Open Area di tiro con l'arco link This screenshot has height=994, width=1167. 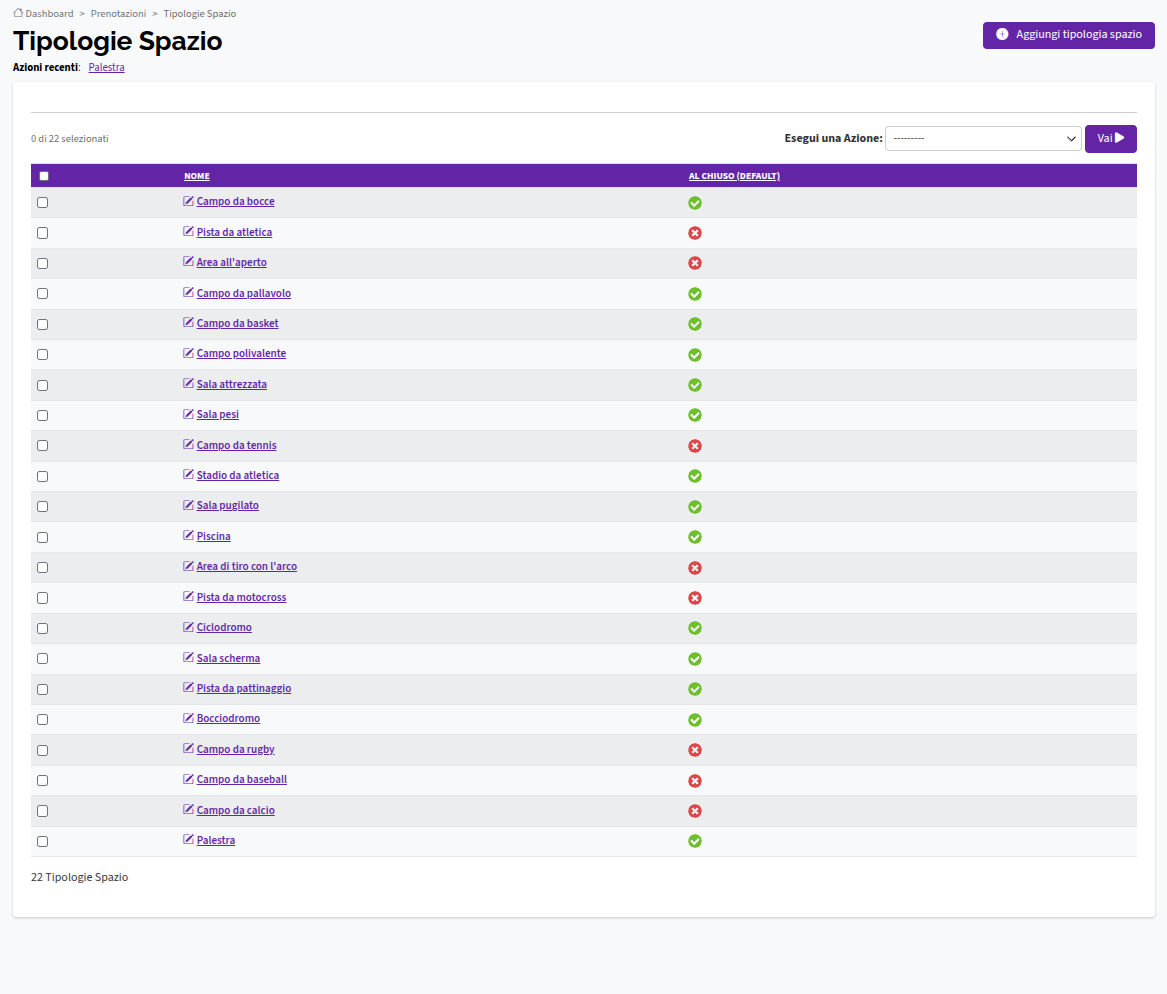(246, 566)
